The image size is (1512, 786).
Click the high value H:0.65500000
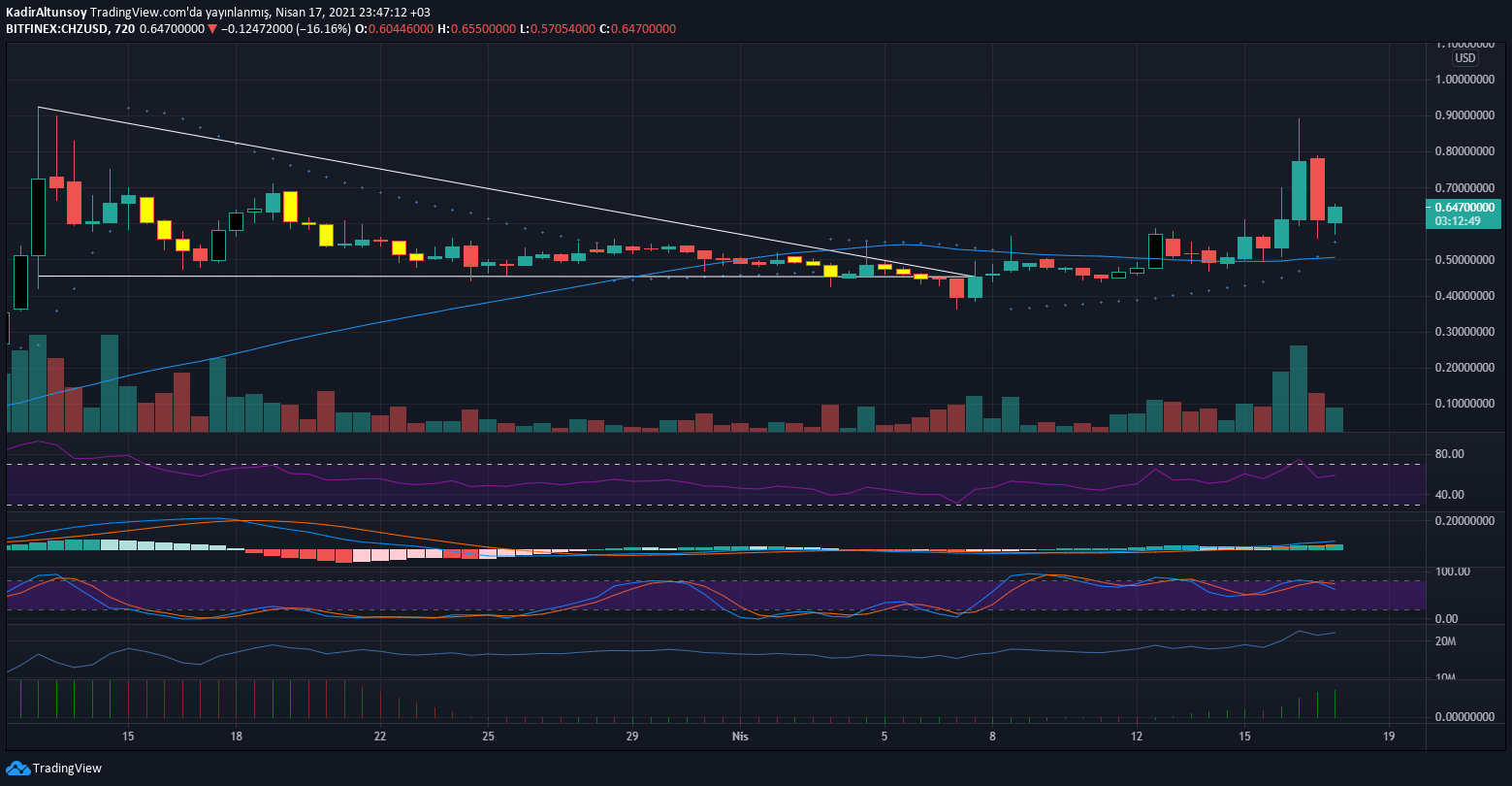coord(476,29)
